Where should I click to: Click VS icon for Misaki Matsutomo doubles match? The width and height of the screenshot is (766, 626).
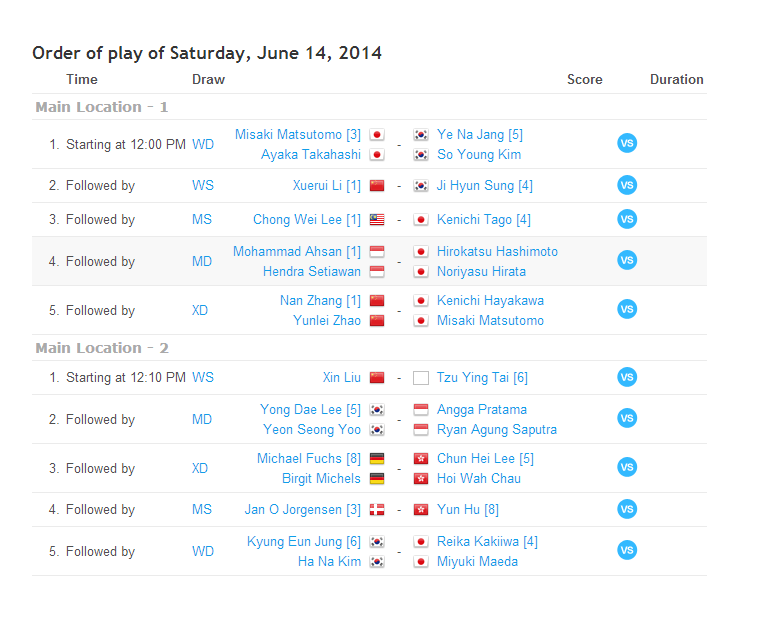click(x=627, y=144)
